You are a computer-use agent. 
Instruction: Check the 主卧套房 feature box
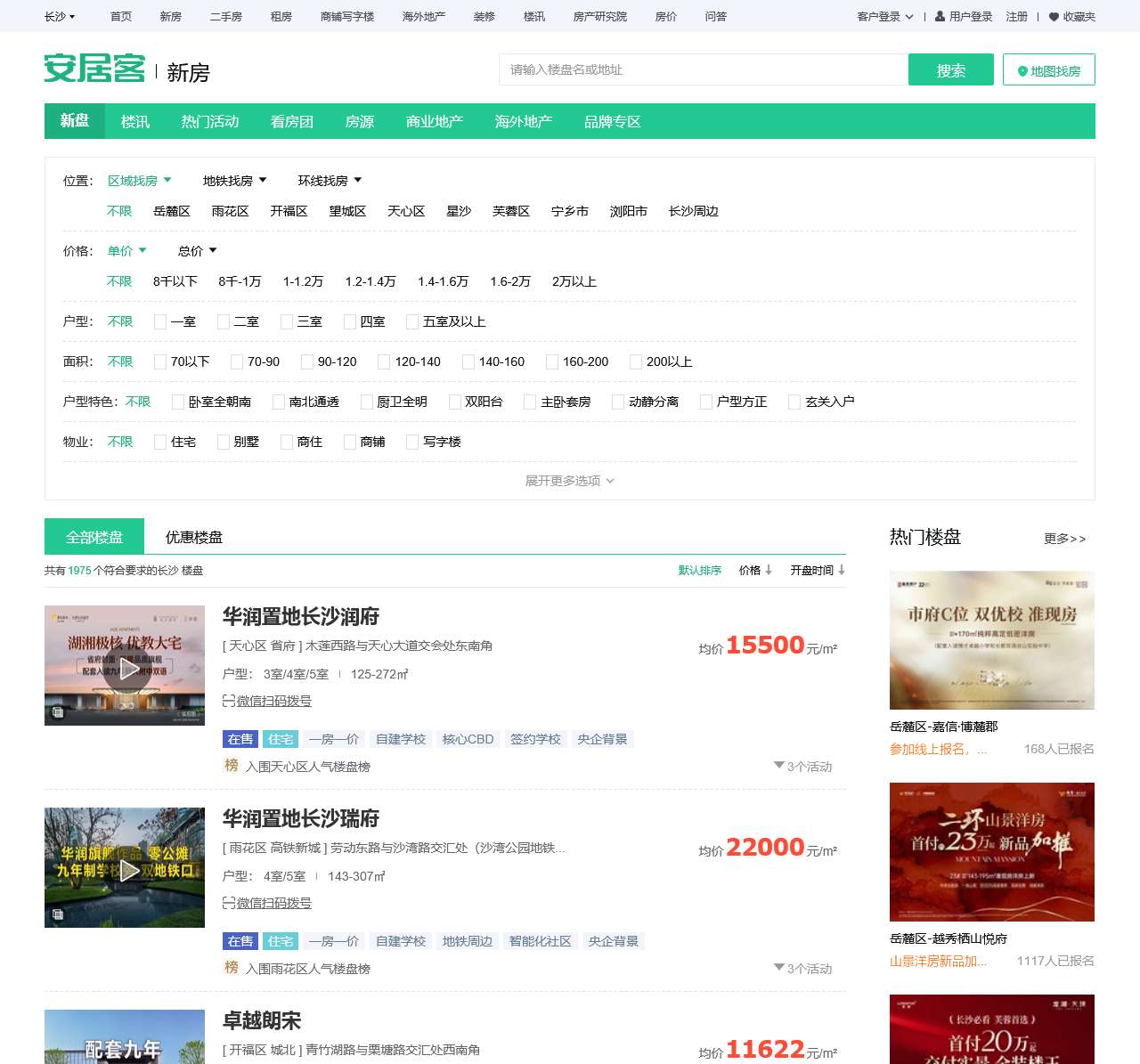pyautogui.click(x=530, y=402)
